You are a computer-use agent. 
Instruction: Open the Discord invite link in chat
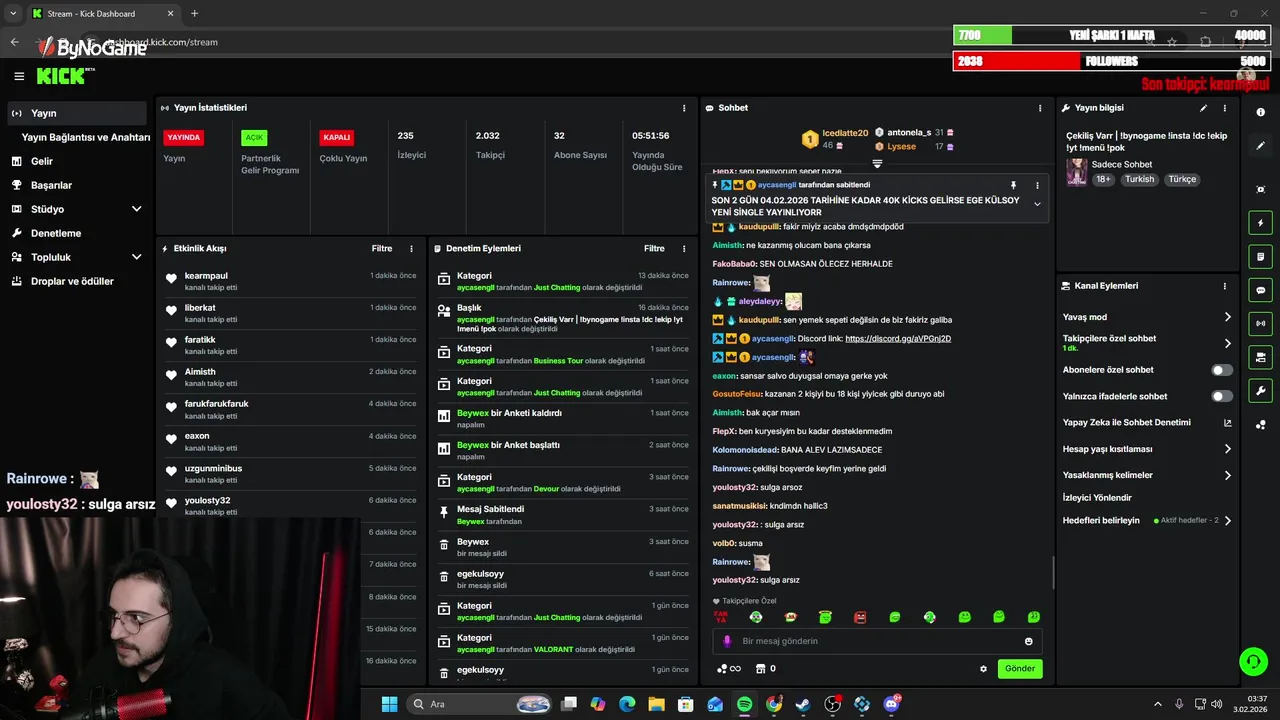[x=898, y=339]
